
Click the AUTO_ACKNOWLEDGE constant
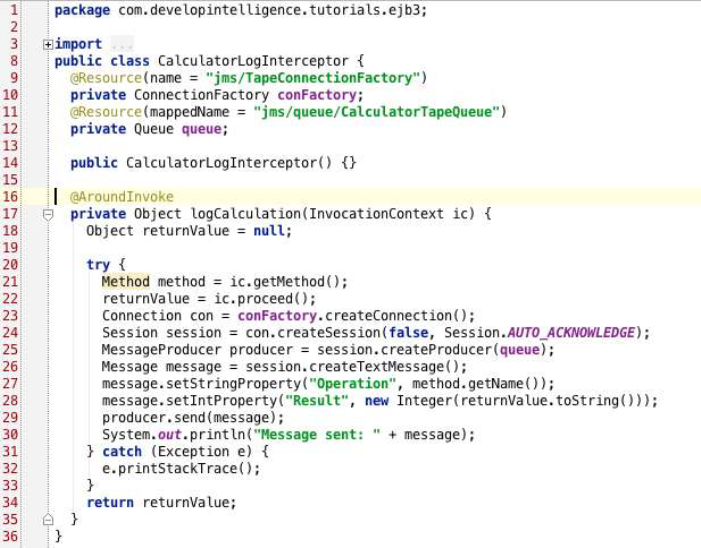pyautogui.click(x=574, y=333)
